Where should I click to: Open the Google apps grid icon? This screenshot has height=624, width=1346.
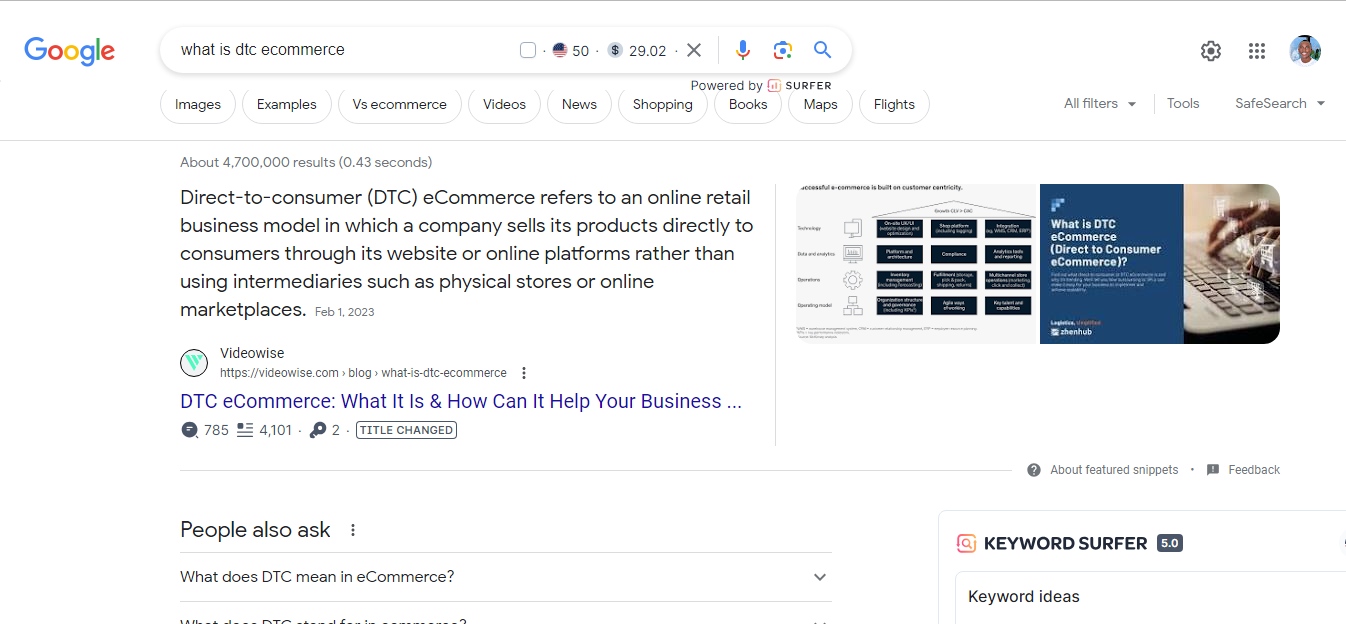coord(1257,51)
